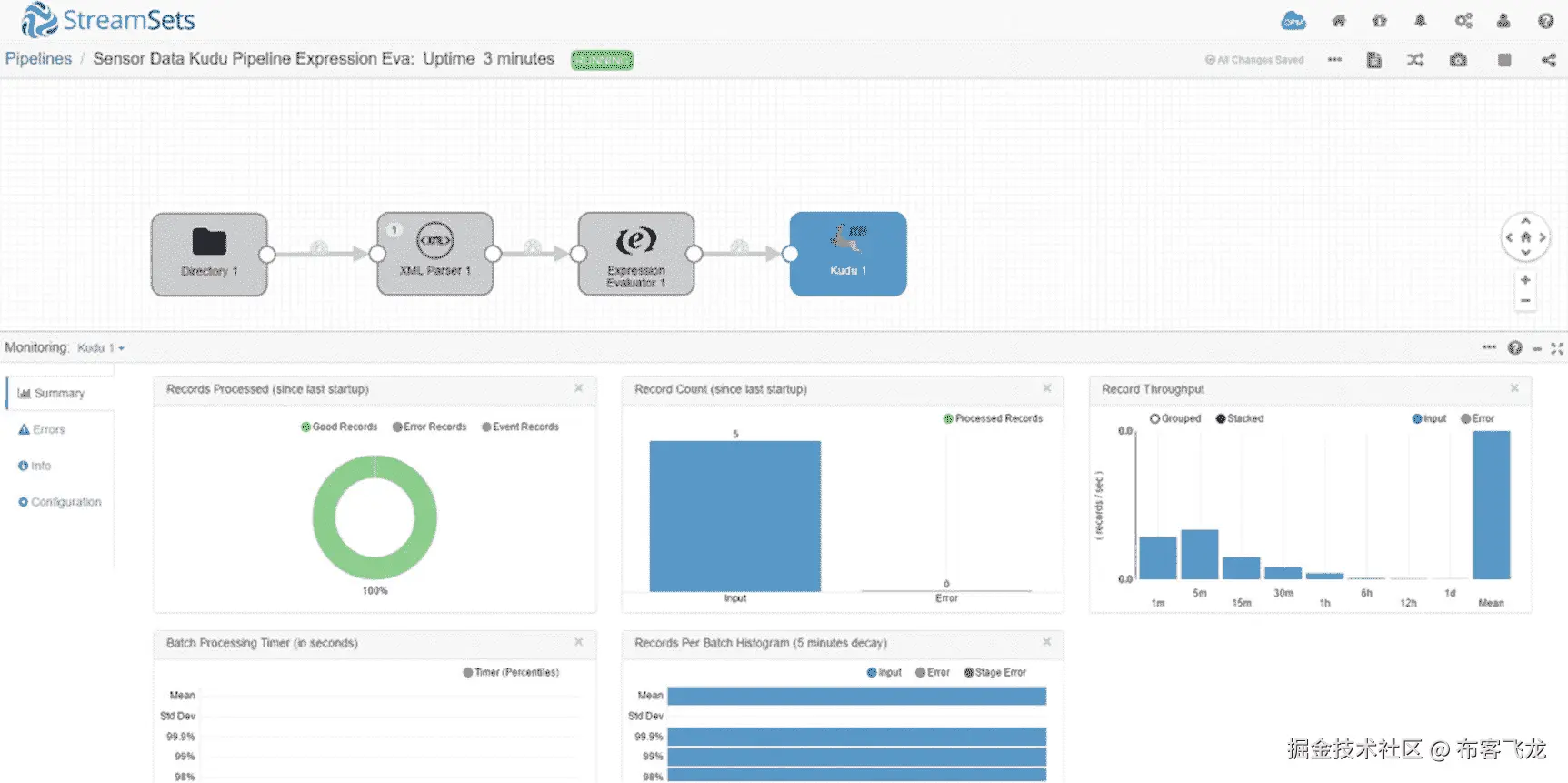
Task: Click the snapshot camera icon
Action: coord(1458,60)
